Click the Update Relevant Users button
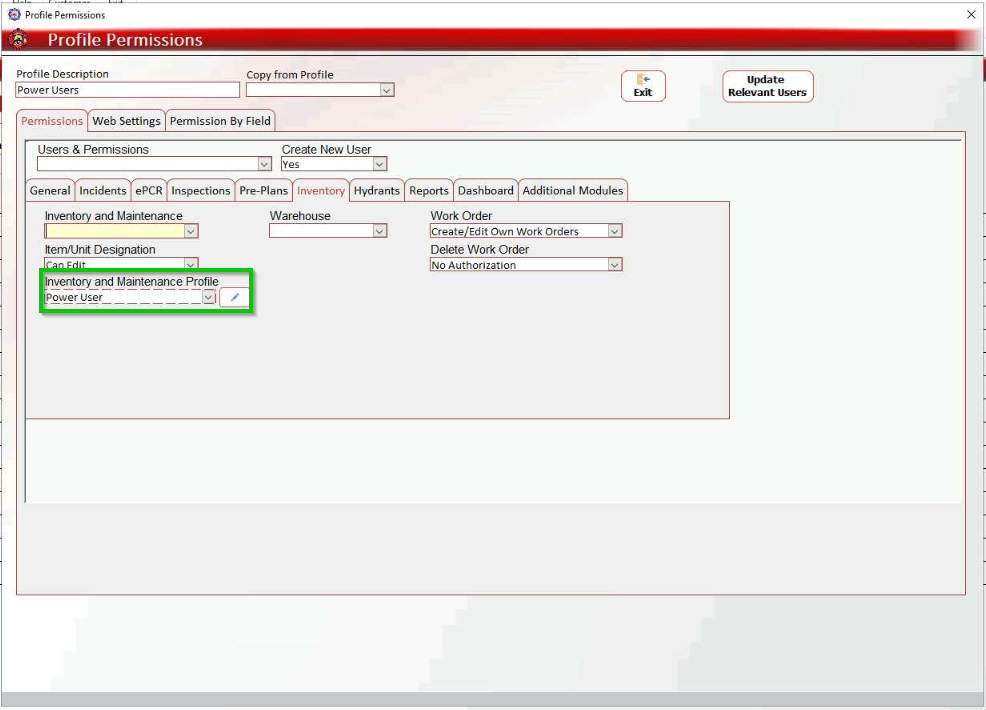Viewport: 986px width, 710px height. pyautogui.click(x=767, y=86)
